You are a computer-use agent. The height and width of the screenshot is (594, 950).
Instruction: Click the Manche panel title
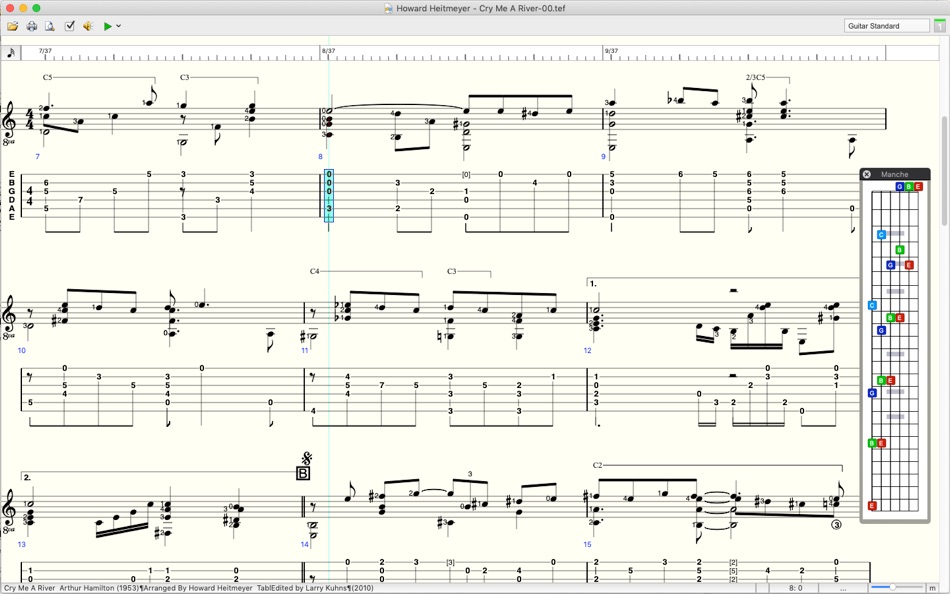894,174
